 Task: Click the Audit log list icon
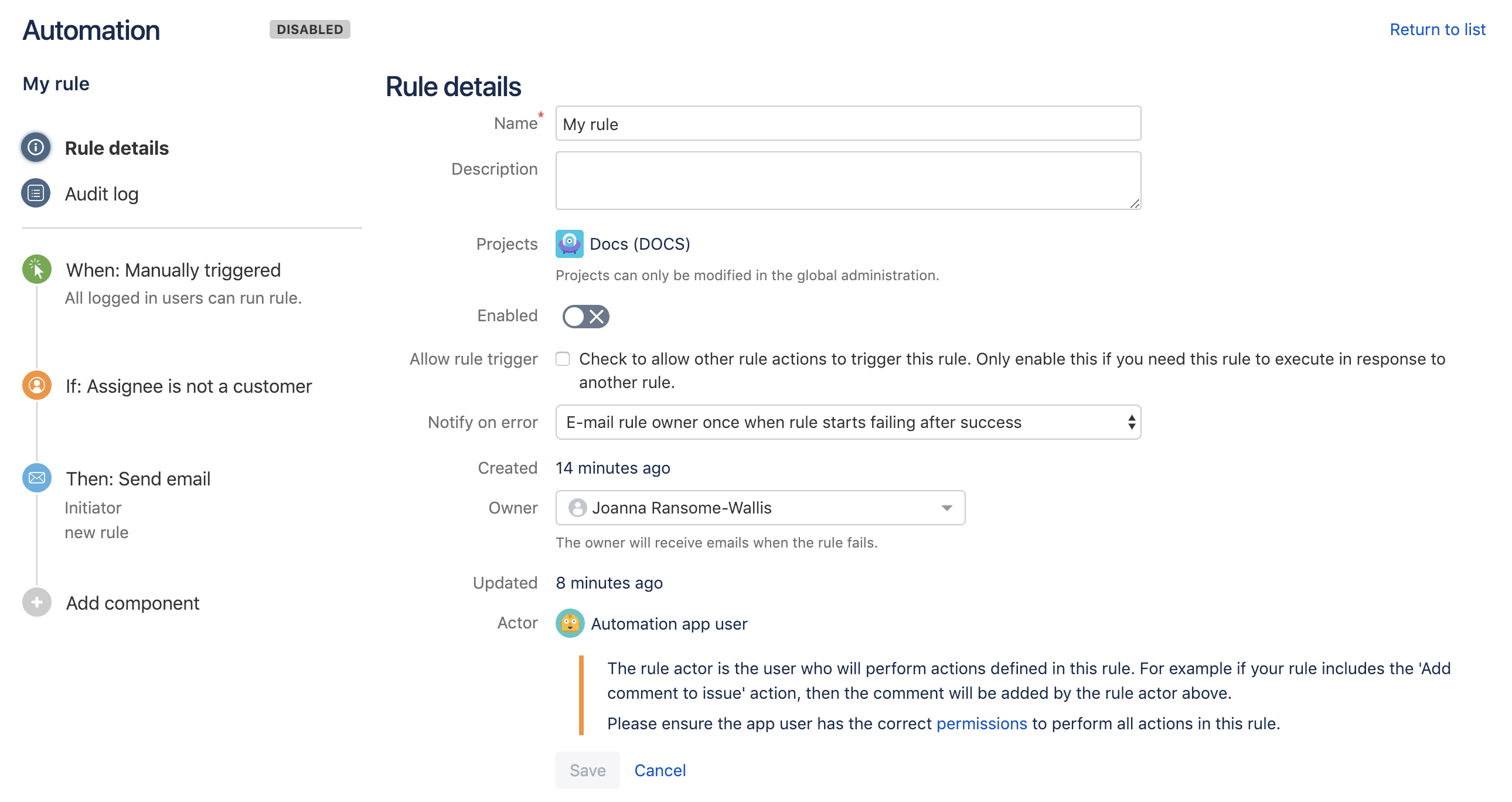(x=36, y=193)
